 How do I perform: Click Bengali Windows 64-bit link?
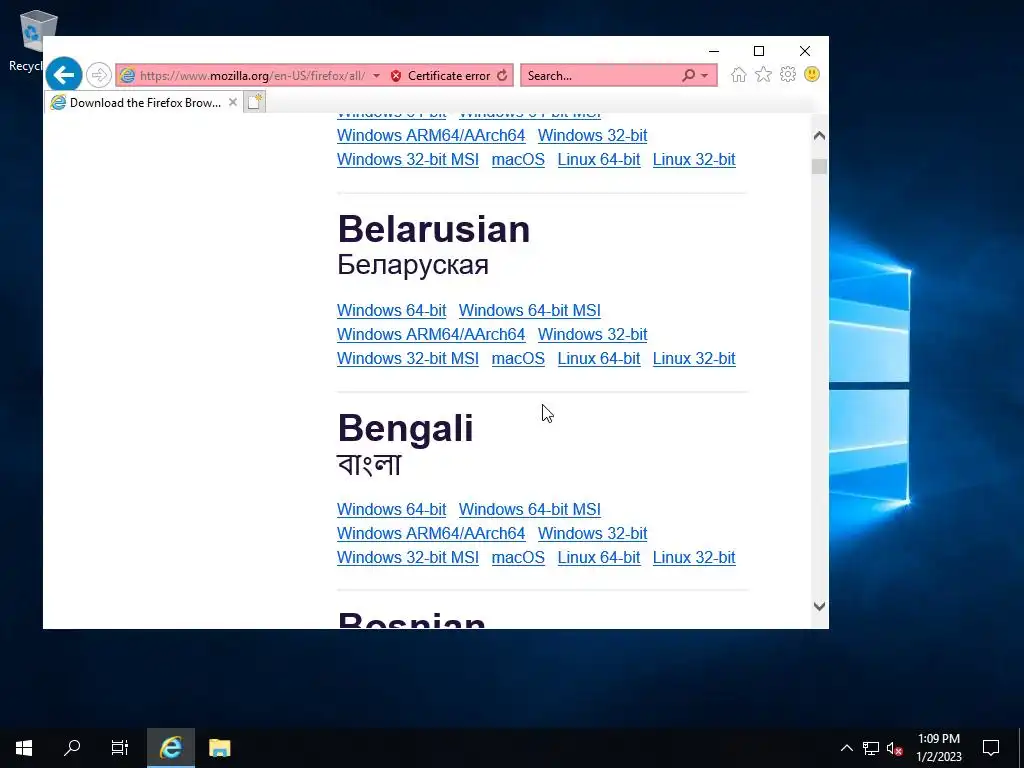click(391, 509)
